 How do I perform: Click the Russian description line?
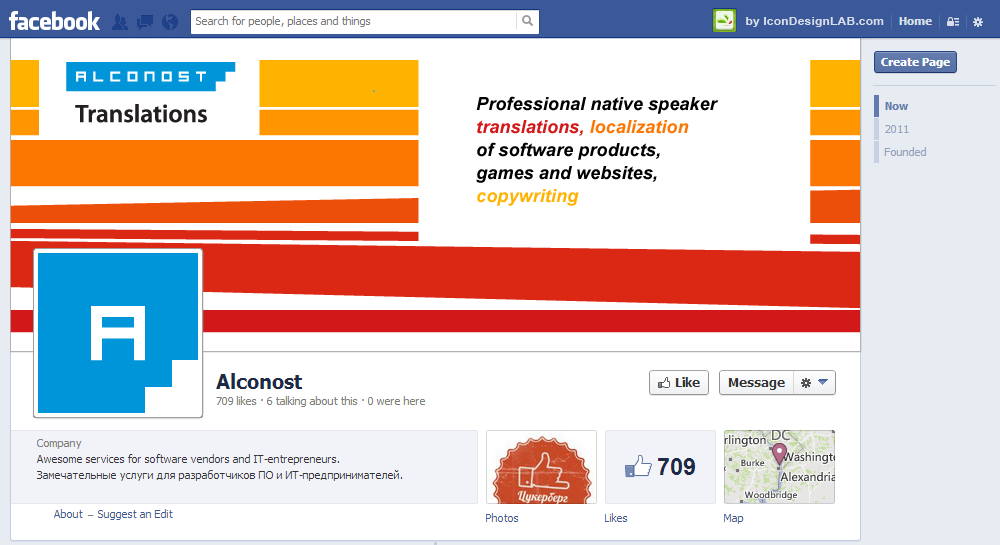(219, 475)
